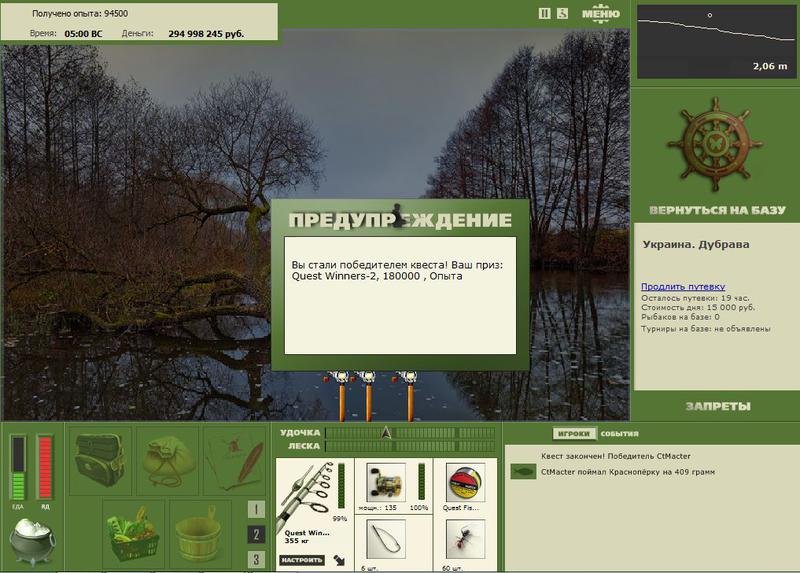Follow the Продлить путевку link
The image size is (800, 573).
click(683, 286)
